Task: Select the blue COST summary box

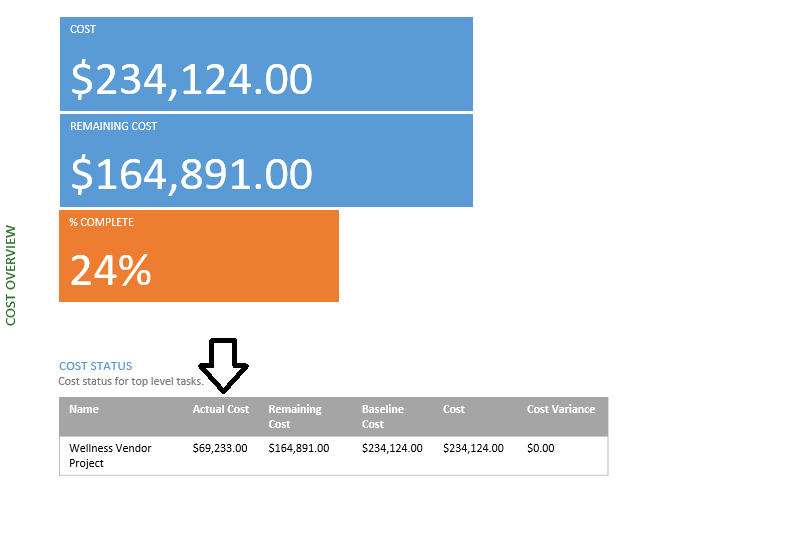Action: 266,64
